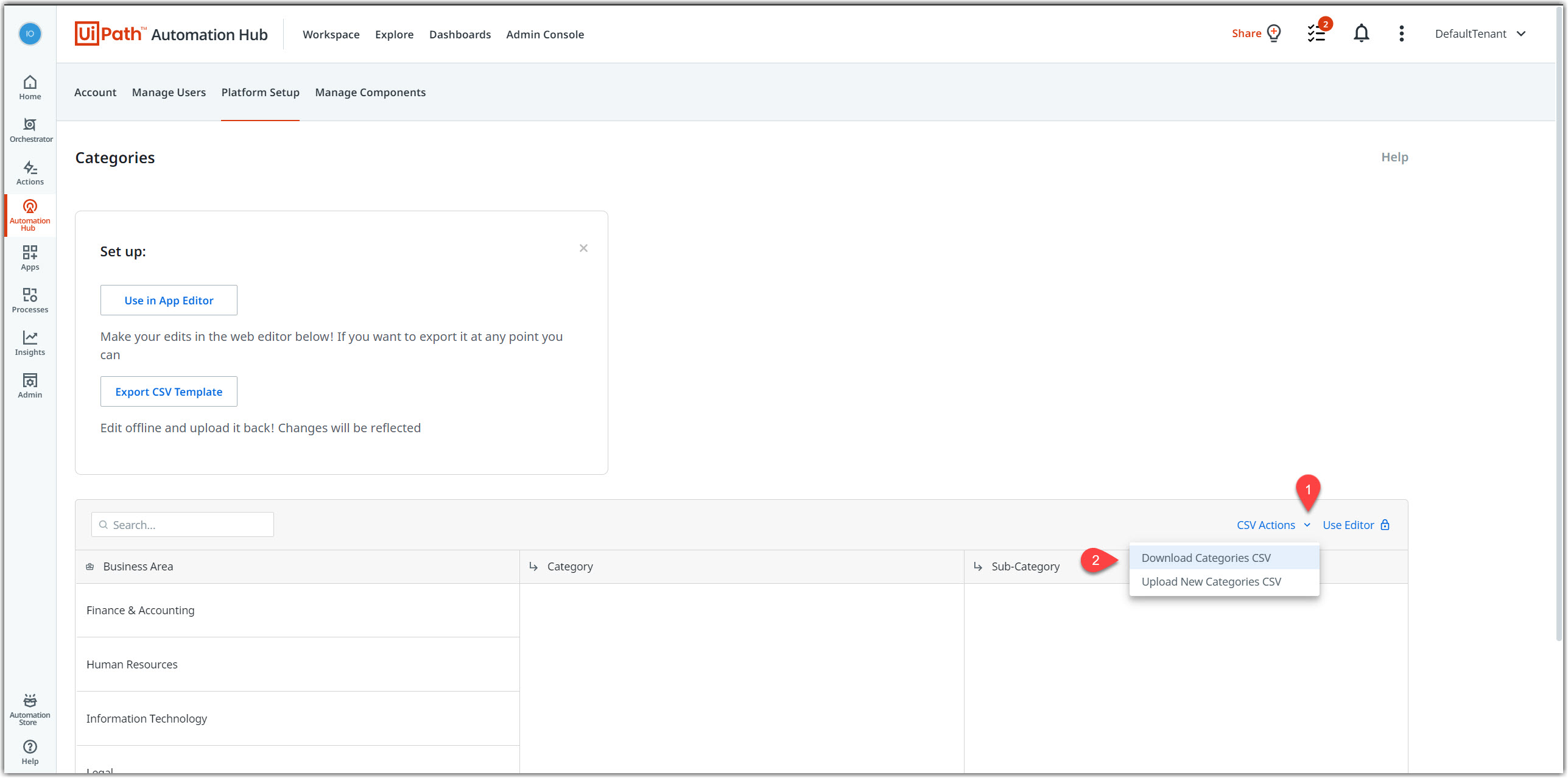1568x778 pixels.
Task: Select the Information Technology row
Action: point(298,718)
